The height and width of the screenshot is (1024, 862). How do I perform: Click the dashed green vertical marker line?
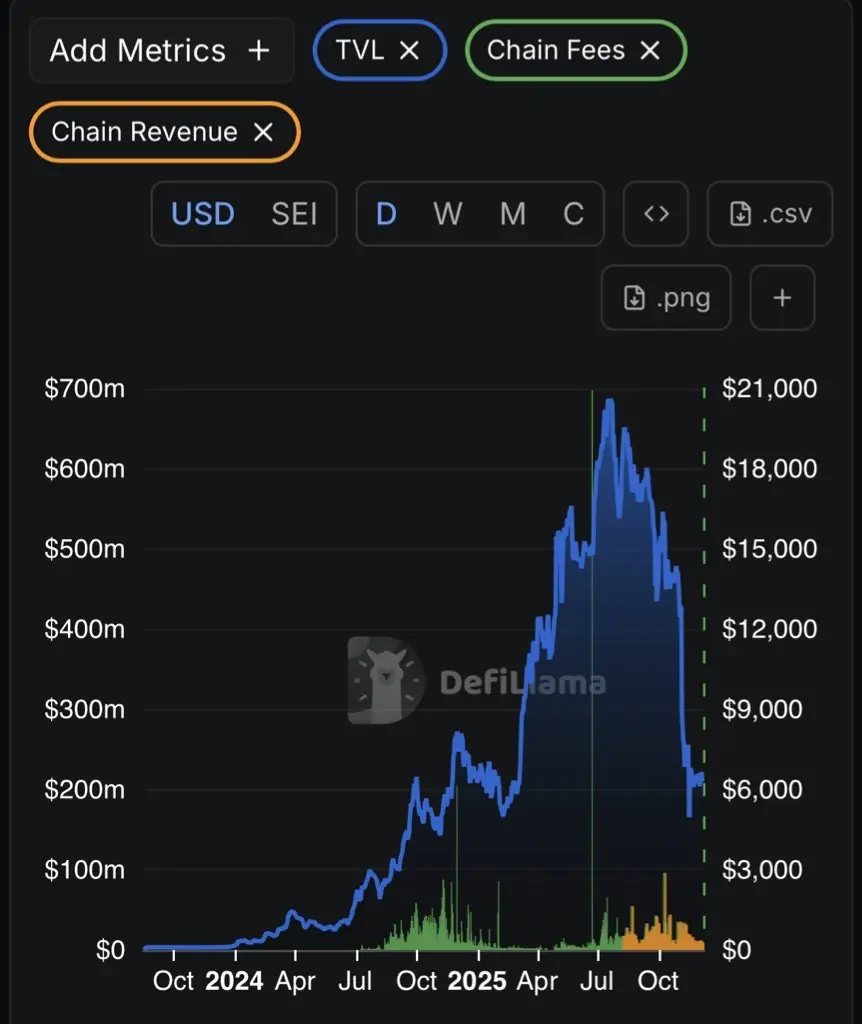704,666
